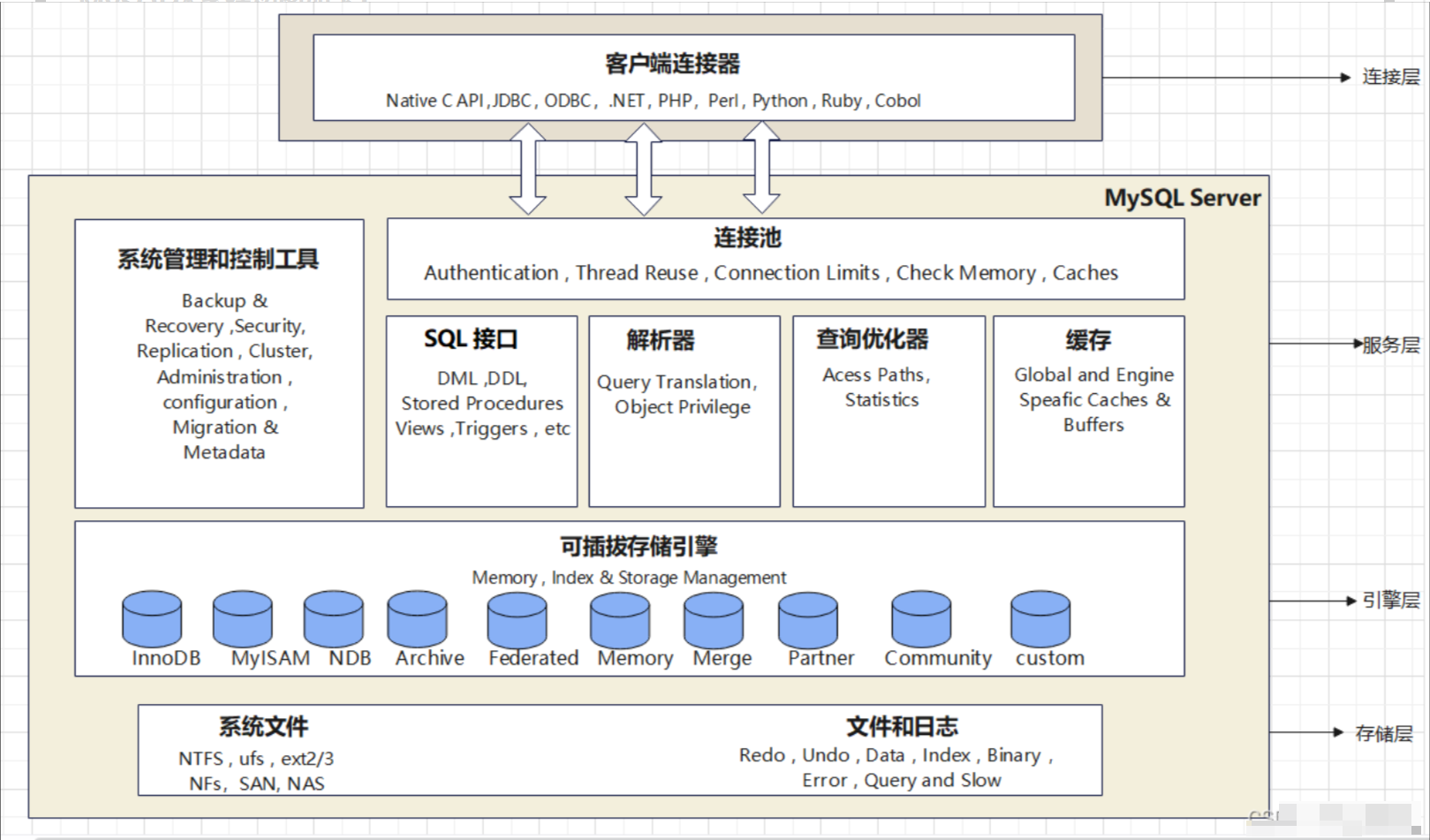Select the Partner engine cylinder icon
Screen dimensions: 1430x840
point(808,620)
